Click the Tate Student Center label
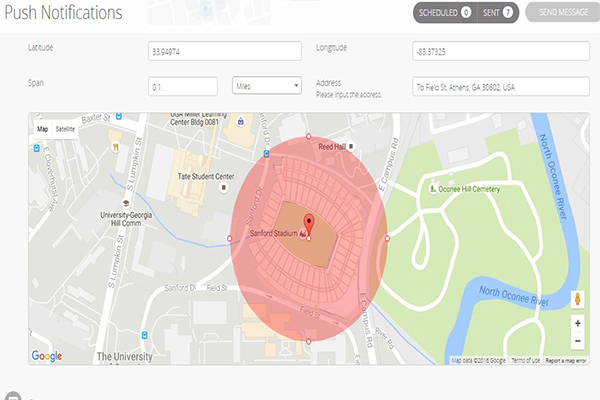 click(x=206, y=176)
